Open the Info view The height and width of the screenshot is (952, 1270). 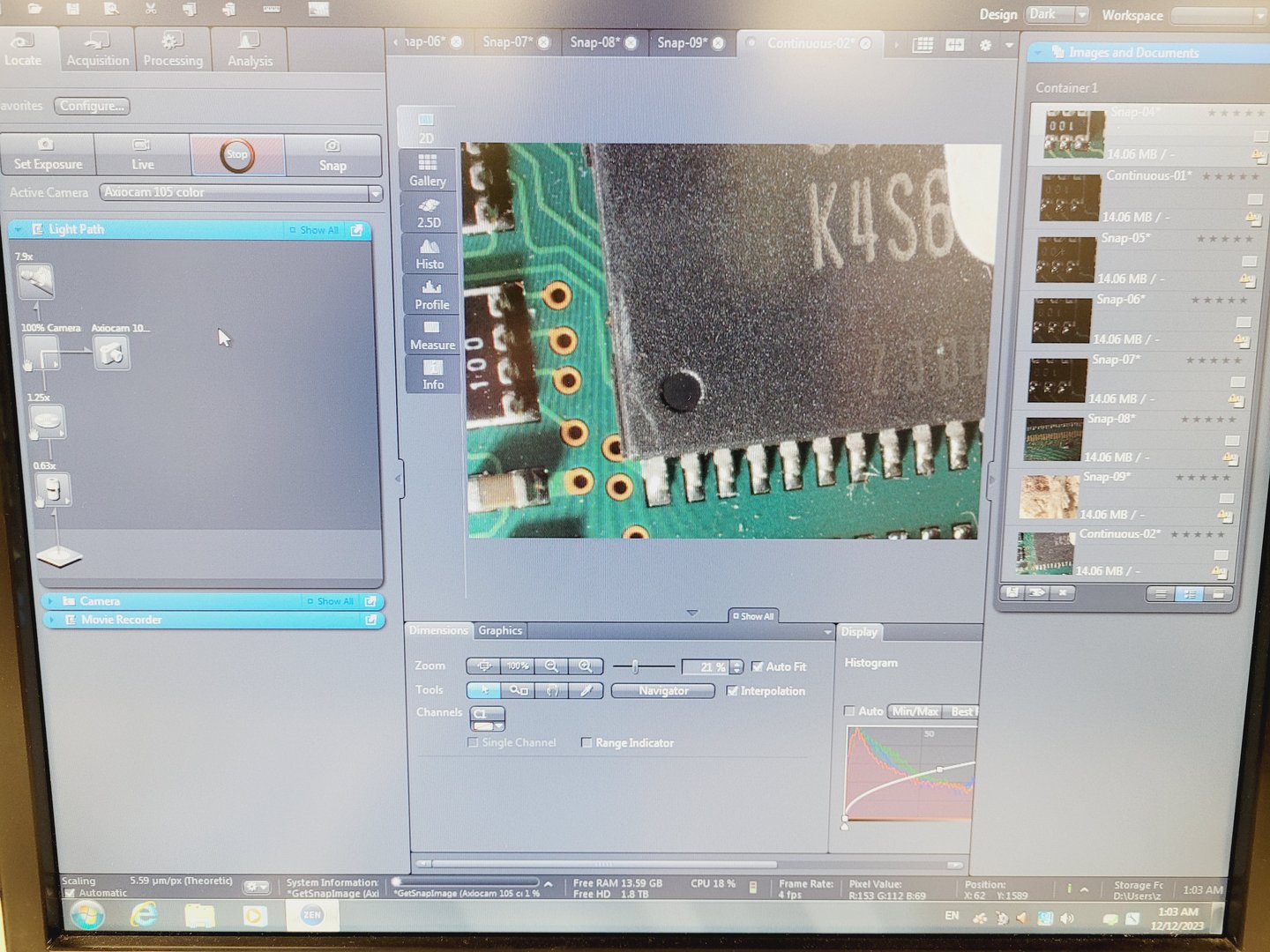pyautogui.click(x=433, y=374)
